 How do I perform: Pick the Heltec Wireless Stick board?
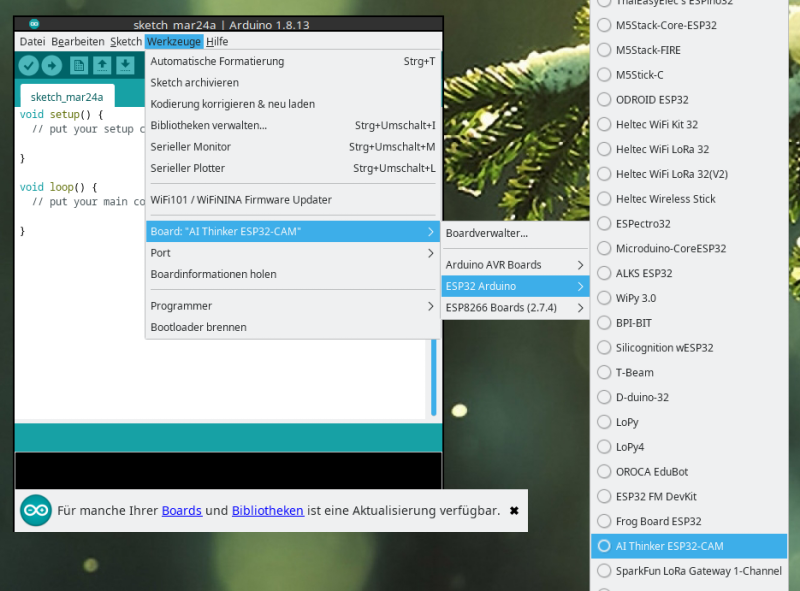689,199
